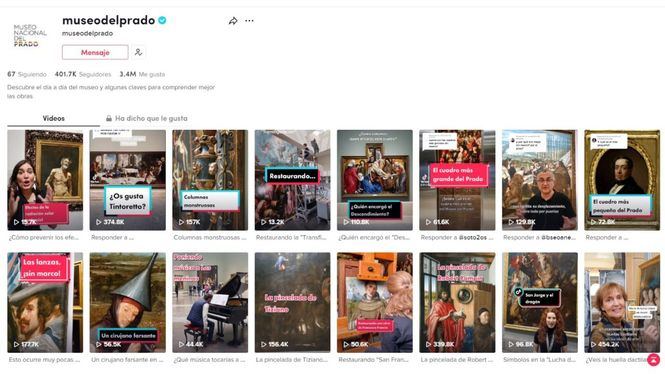
Task: Open the San Jorge y el dragón video
Action: pos(539,302)
